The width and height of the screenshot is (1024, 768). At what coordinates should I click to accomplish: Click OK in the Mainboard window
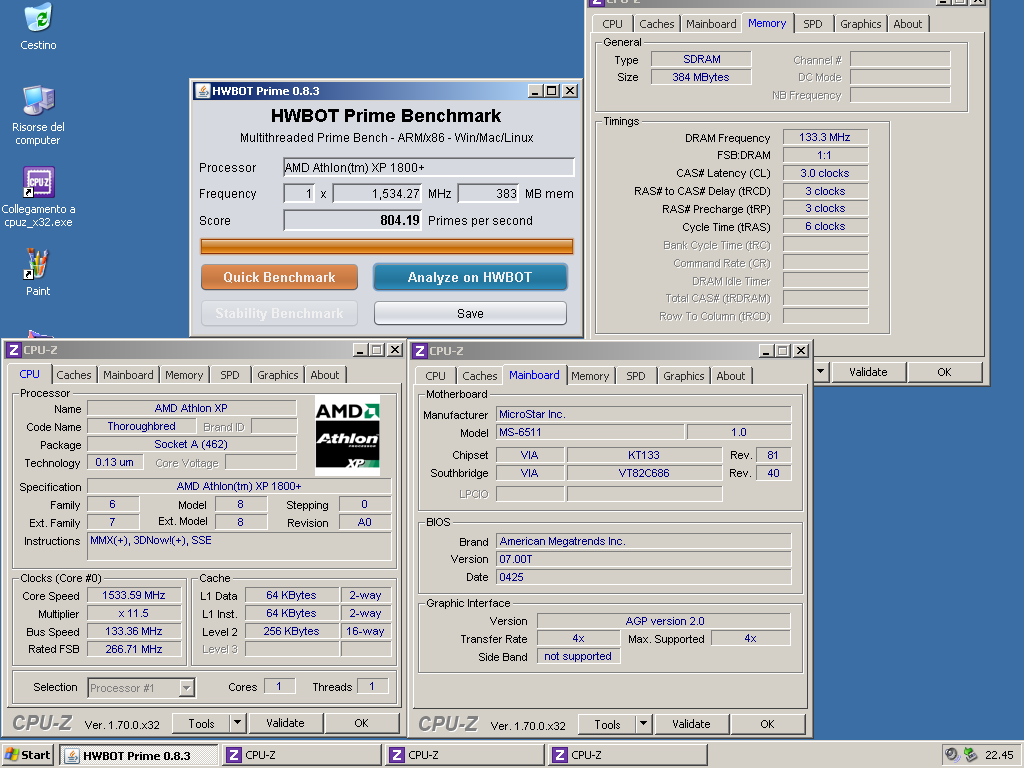click(767, 724)
